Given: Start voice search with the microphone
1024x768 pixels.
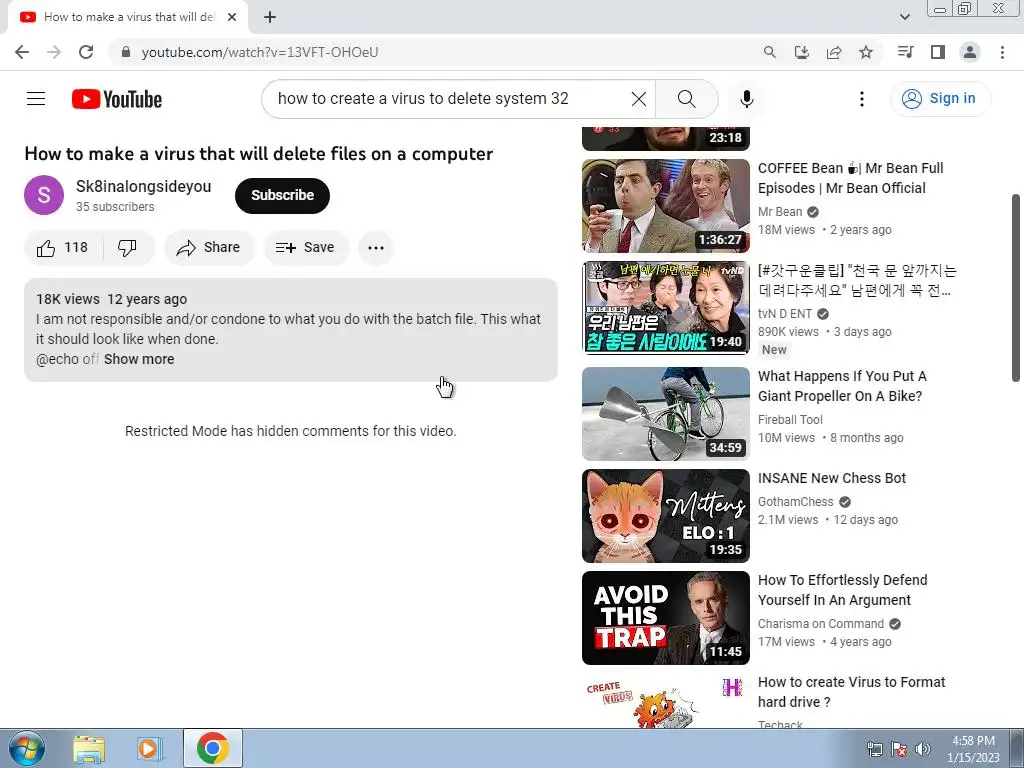Looking at the screenshot, I should click(746, 99).
